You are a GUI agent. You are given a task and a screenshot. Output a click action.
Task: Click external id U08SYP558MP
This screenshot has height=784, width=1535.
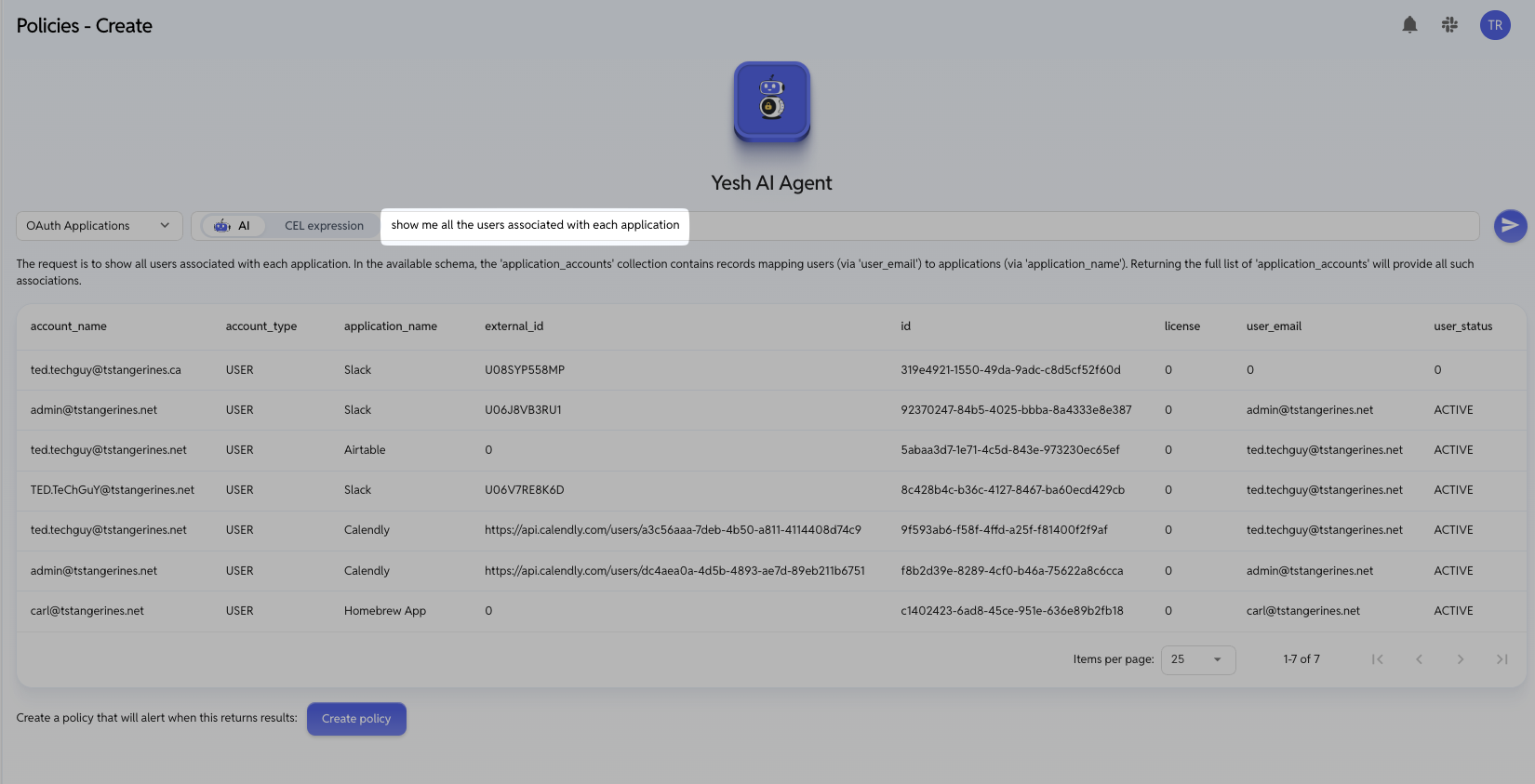point(525,370)
